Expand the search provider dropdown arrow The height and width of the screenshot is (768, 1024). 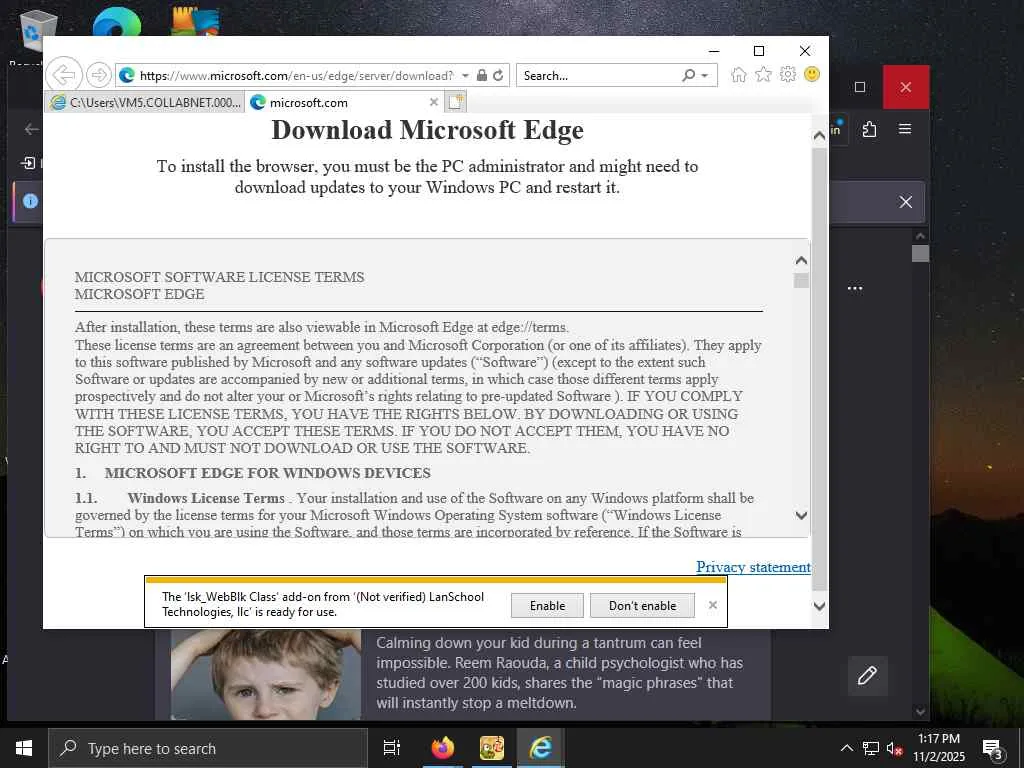pos(705,76)
